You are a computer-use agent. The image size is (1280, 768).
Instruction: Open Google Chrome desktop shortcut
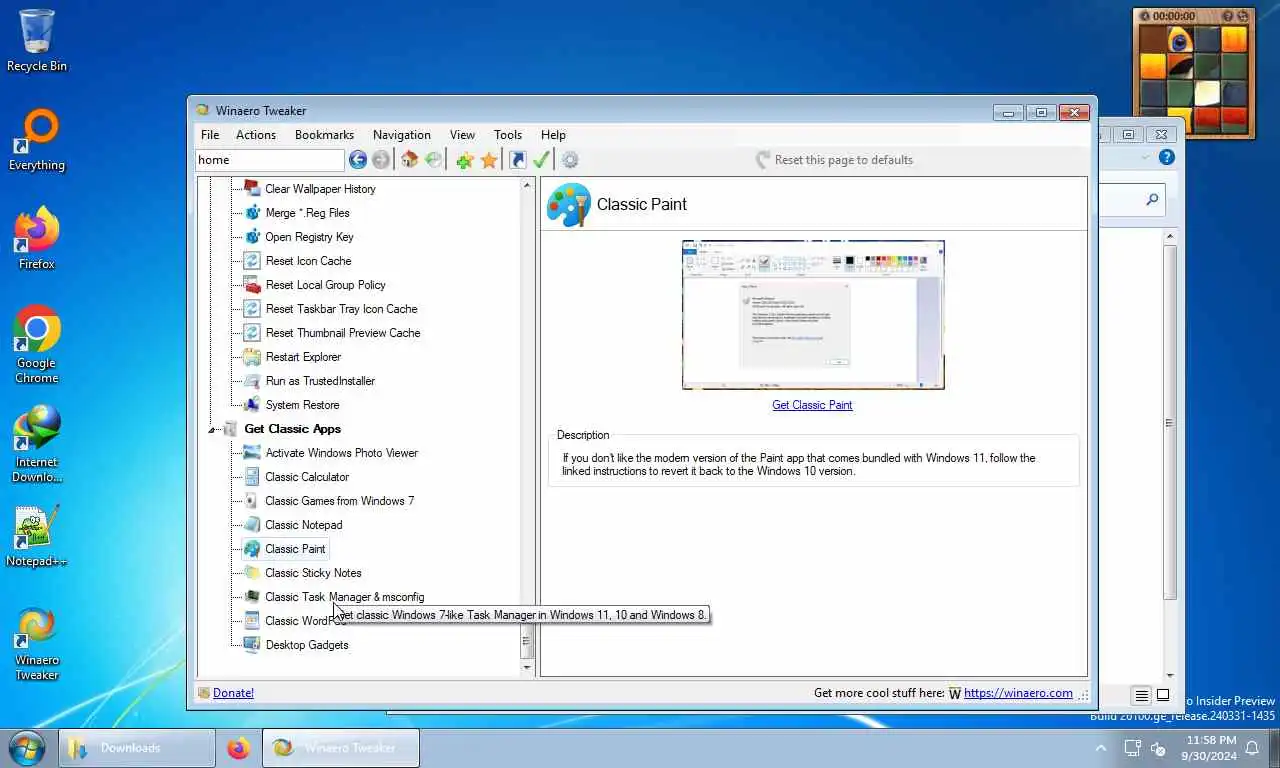click(37, 345)
